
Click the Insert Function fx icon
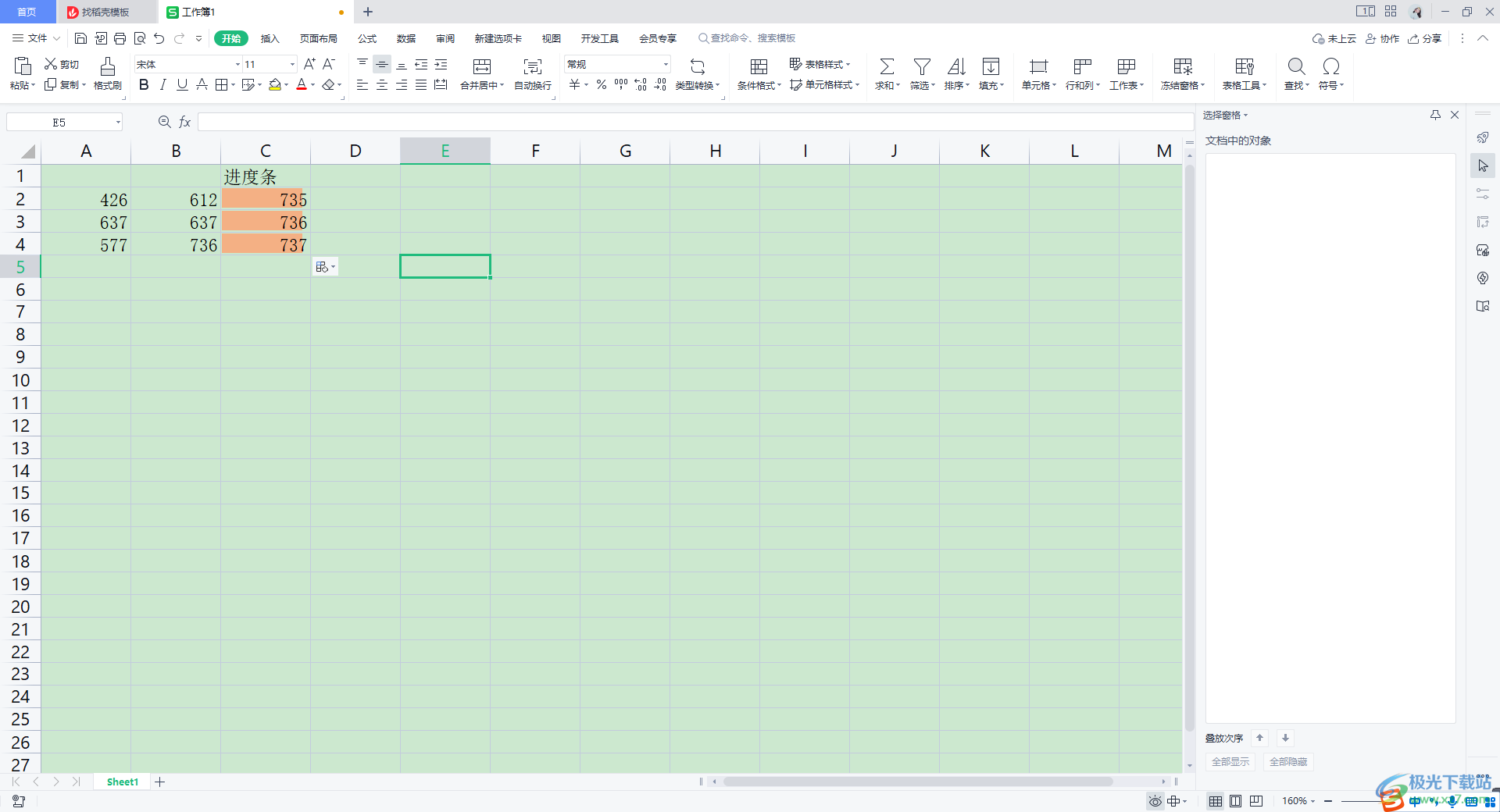(185, 122)
